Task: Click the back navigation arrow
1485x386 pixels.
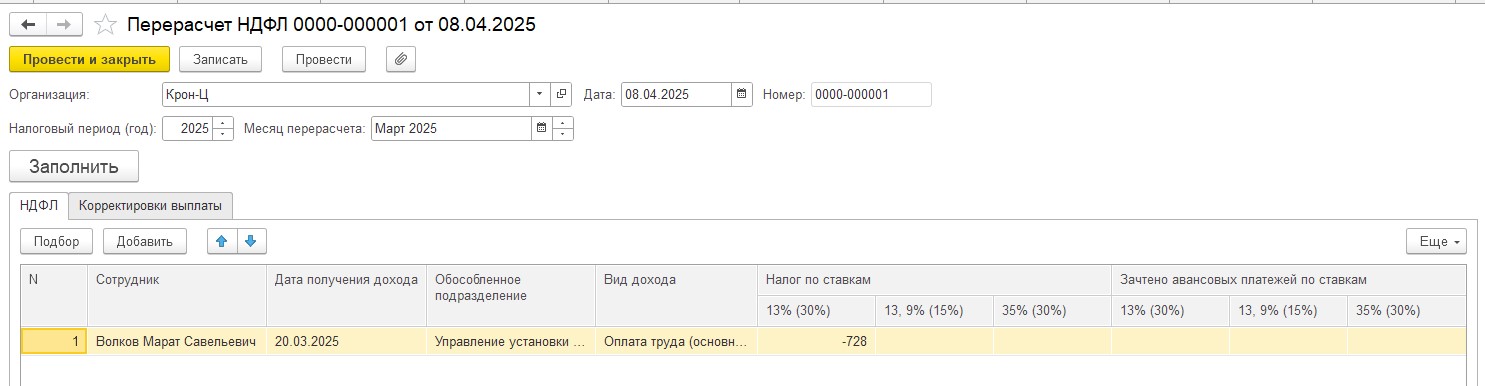Action: 28,25
